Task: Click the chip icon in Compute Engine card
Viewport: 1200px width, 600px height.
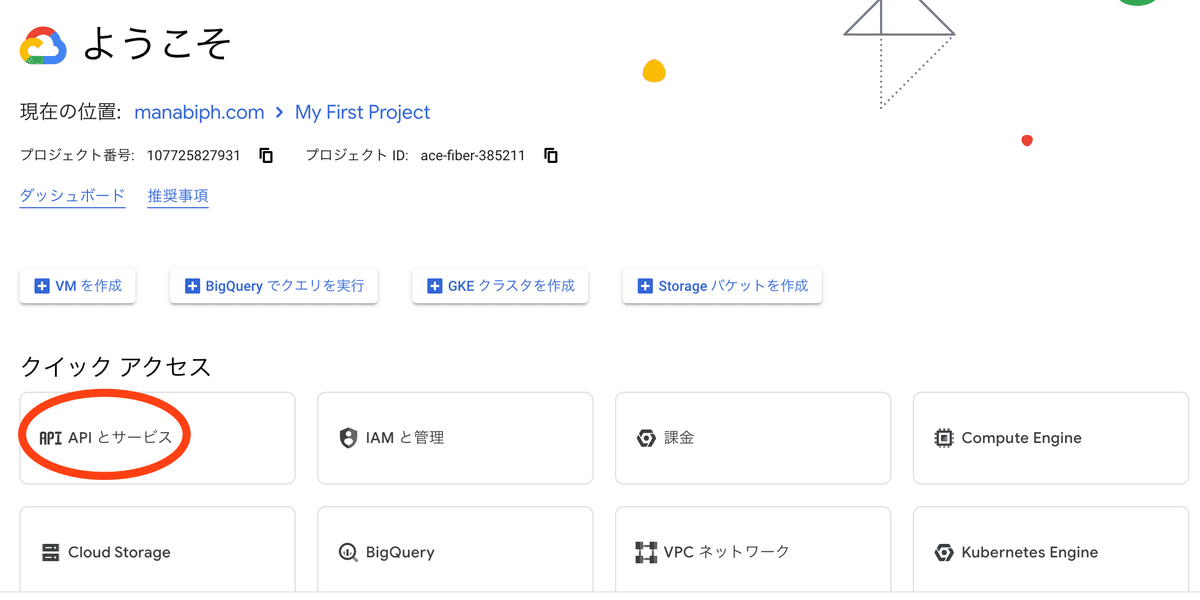Action: point(943,438)
